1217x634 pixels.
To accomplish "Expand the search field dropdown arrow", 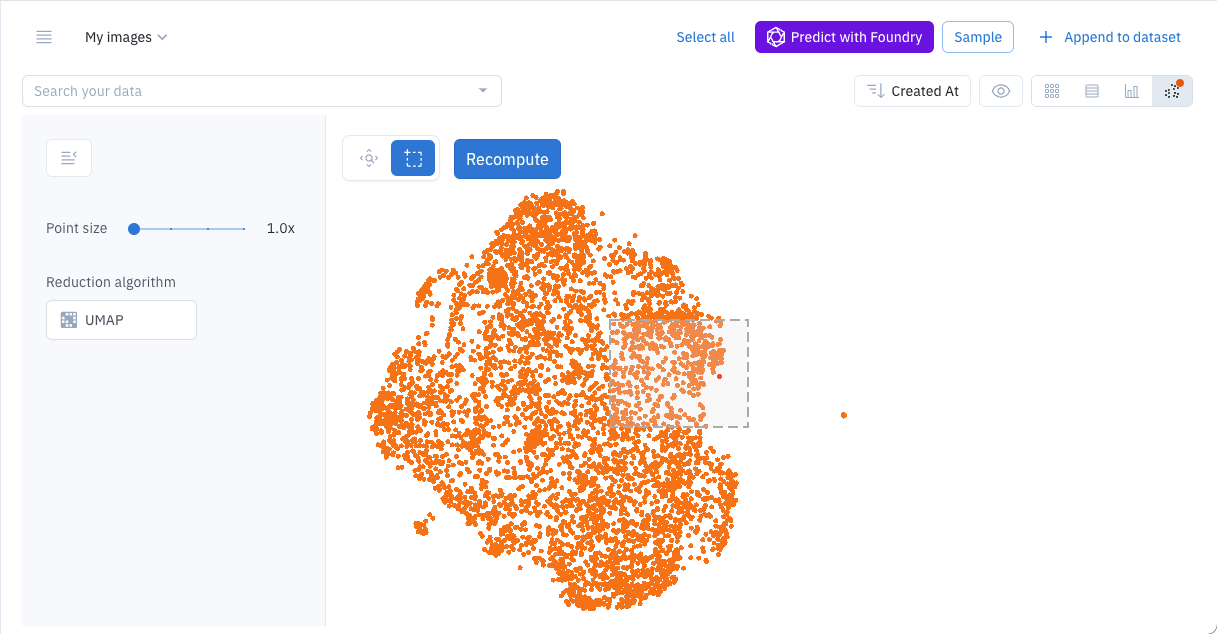I will point(483,91).
